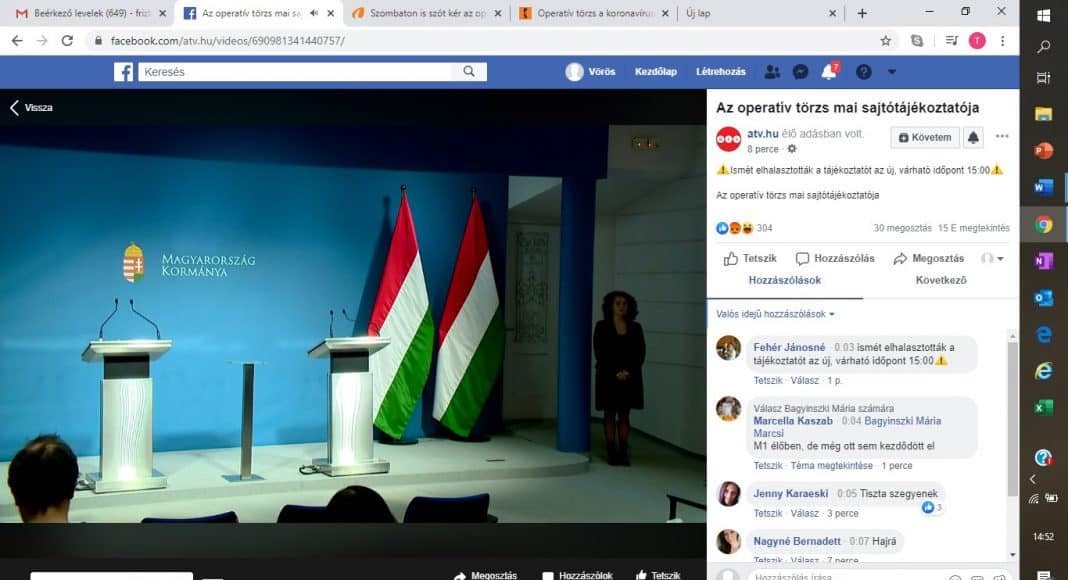Go back with the browser back arrow
The height and width of the screenshot is (580, 1068).
(x=17, y=41)
